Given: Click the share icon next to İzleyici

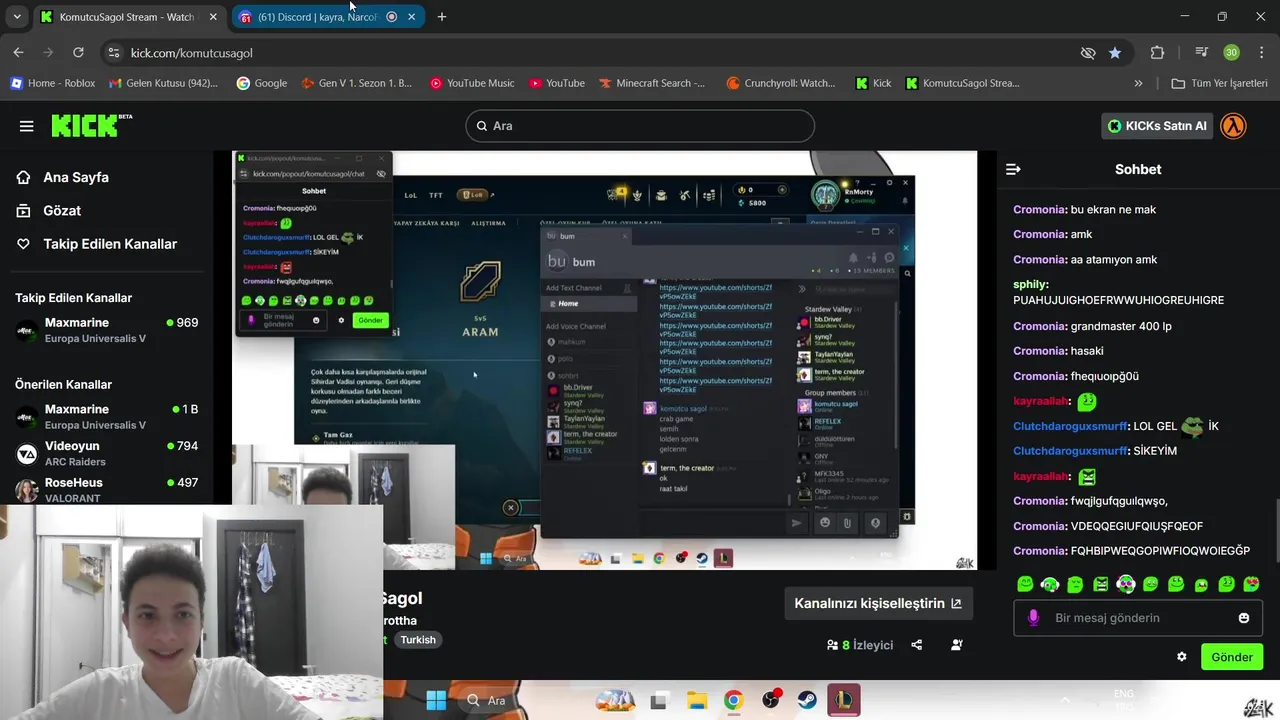Looking at the screenshot, I should coord(917,645).
